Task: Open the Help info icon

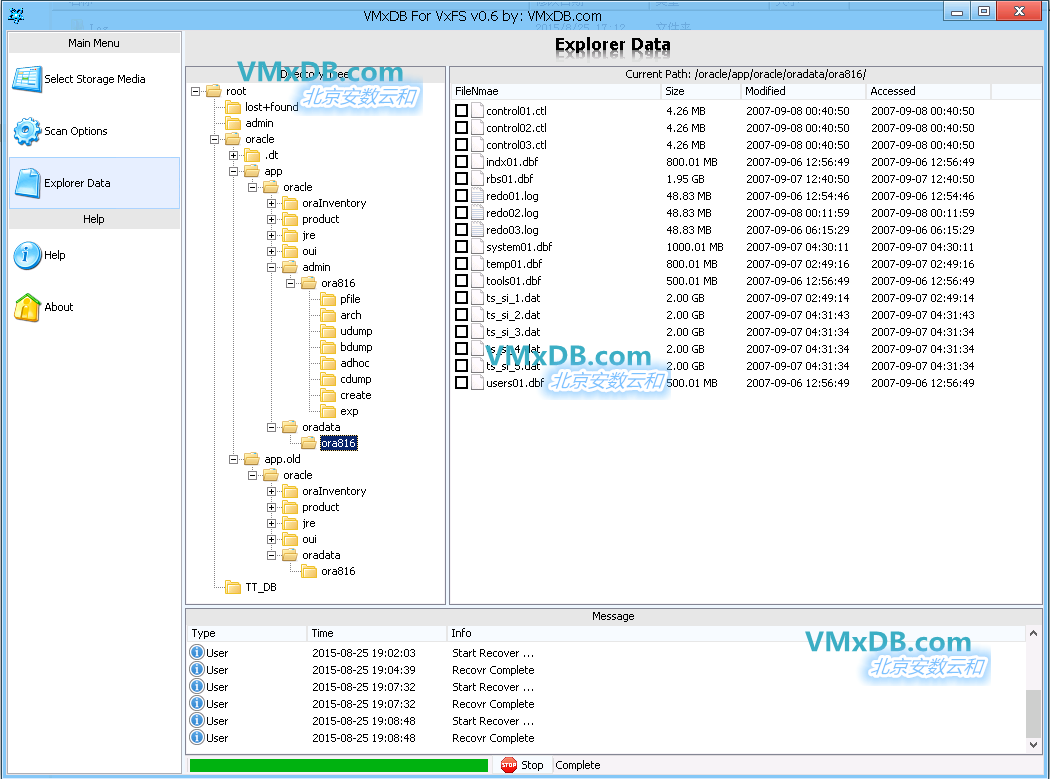Action: point(27,255)
